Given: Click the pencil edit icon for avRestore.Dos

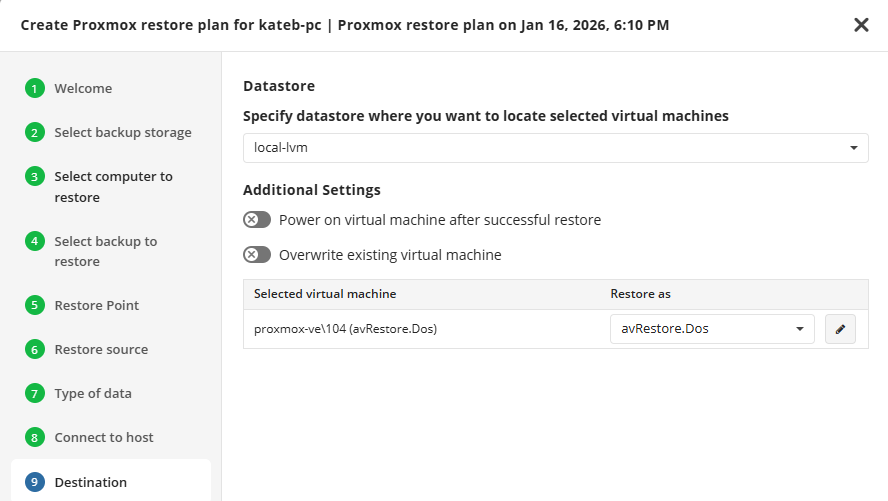Looking at the screenshot, I should [840, 329].
